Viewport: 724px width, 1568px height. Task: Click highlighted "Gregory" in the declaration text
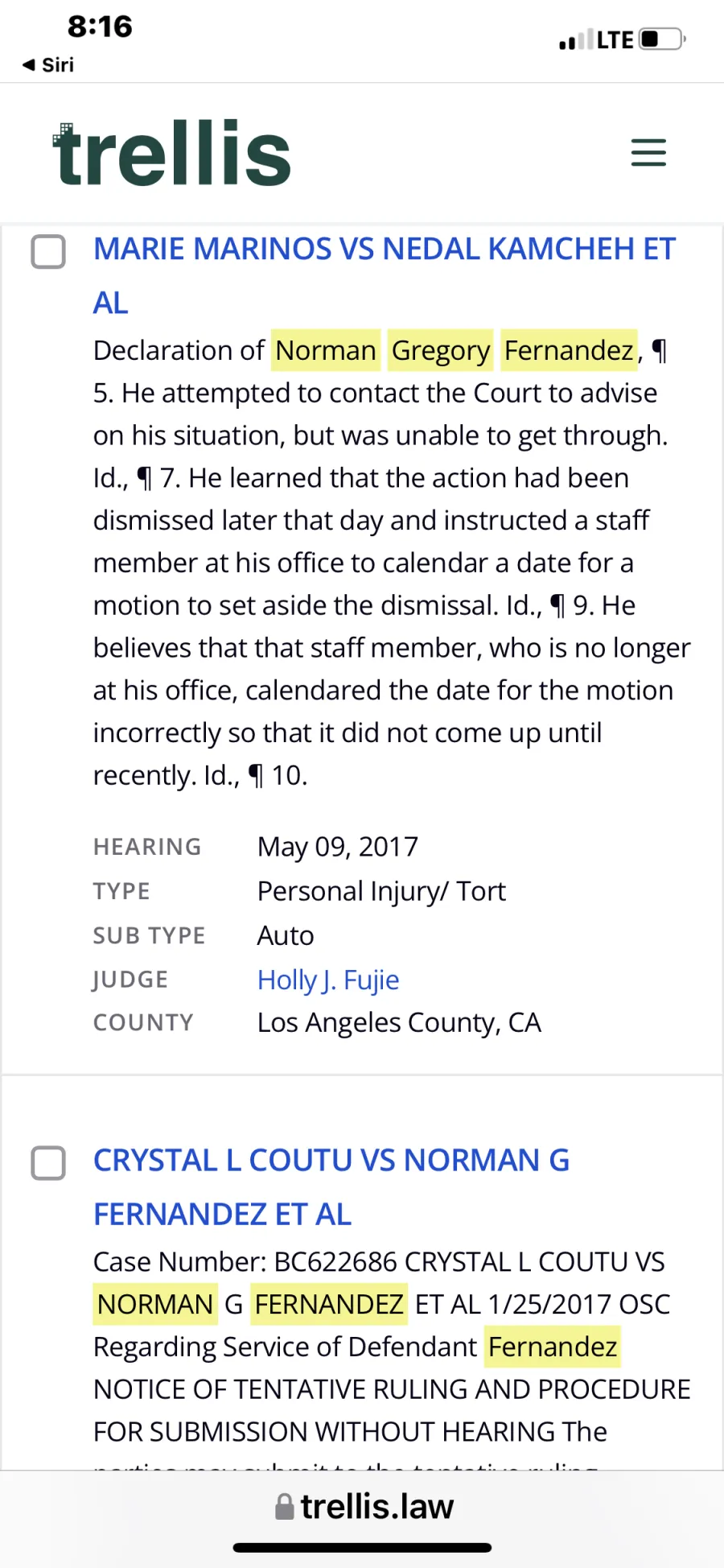coord(440,351)
